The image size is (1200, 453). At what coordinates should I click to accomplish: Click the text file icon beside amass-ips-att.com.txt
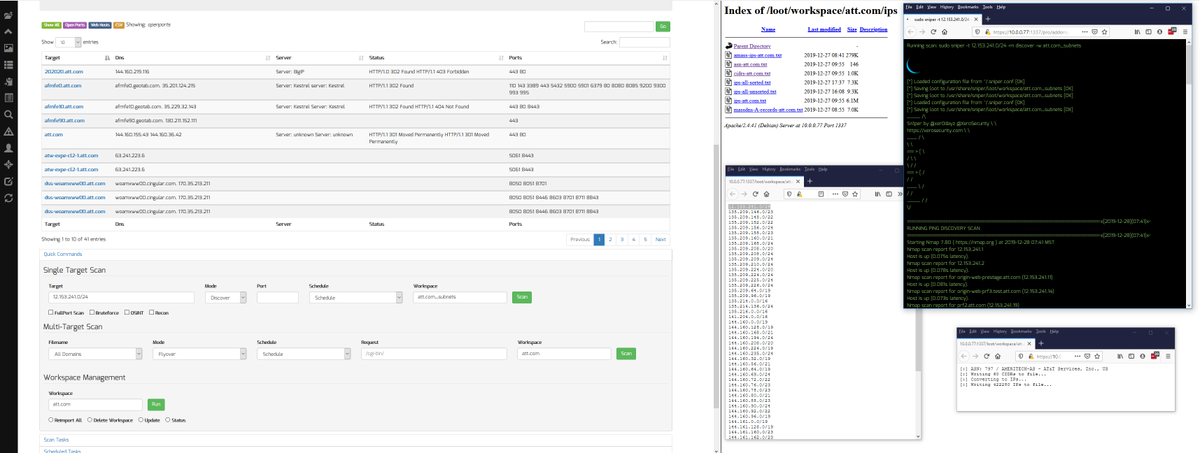[728, 55]
